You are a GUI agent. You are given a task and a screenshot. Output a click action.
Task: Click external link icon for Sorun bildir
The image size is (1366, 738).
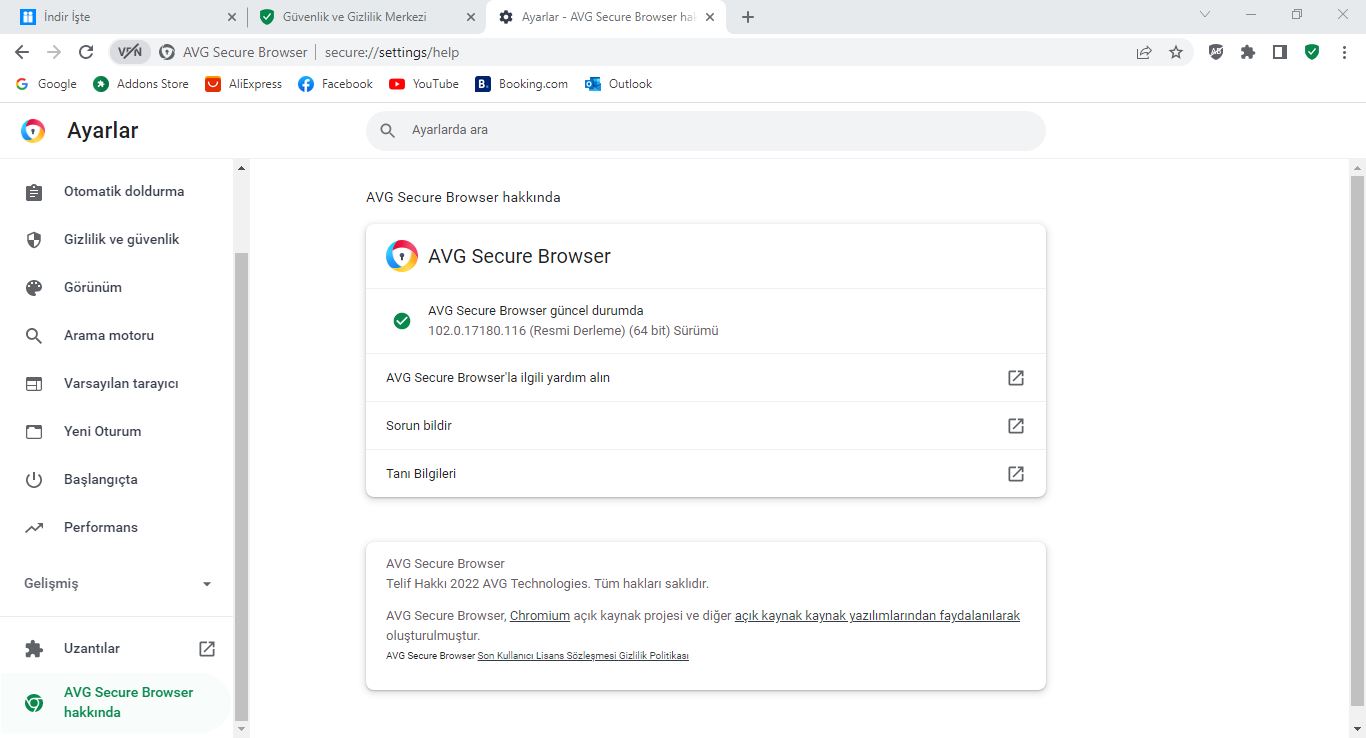[1016, 426]
